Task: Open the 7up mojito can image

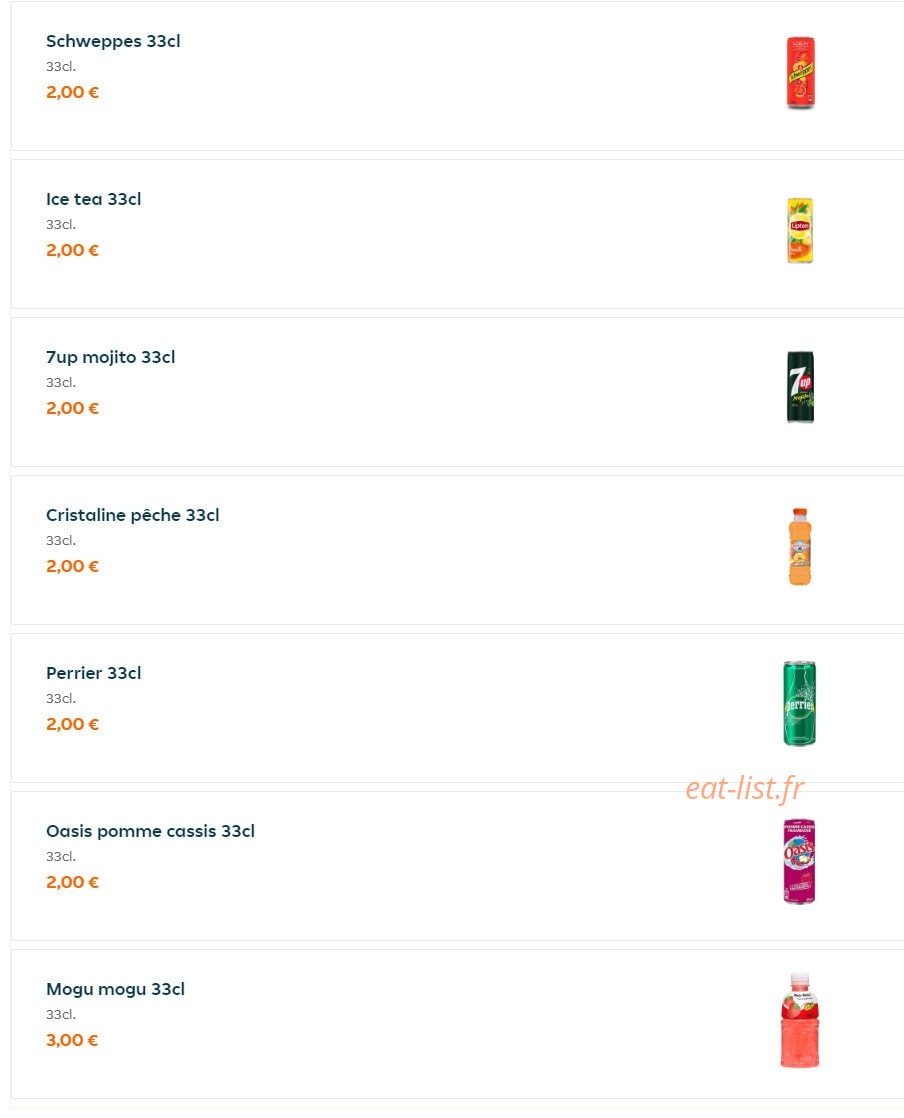Action: click(x=800, y=387)
